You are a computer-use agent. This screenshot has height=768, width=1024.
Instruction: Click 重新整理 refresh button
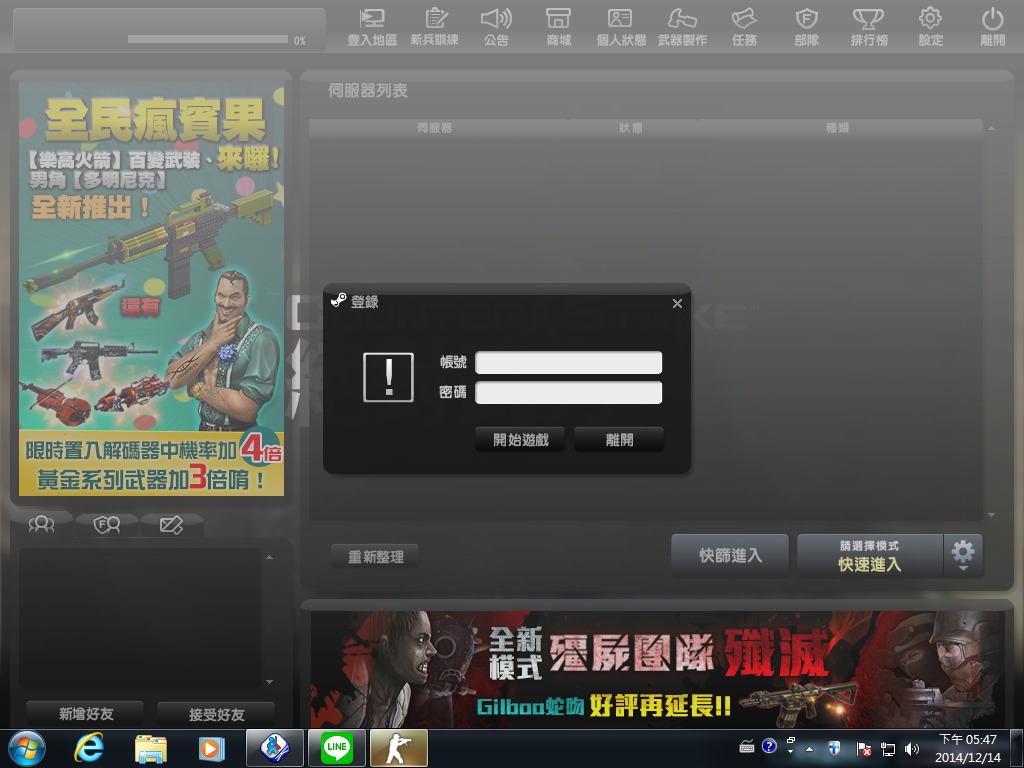[375, 556]
